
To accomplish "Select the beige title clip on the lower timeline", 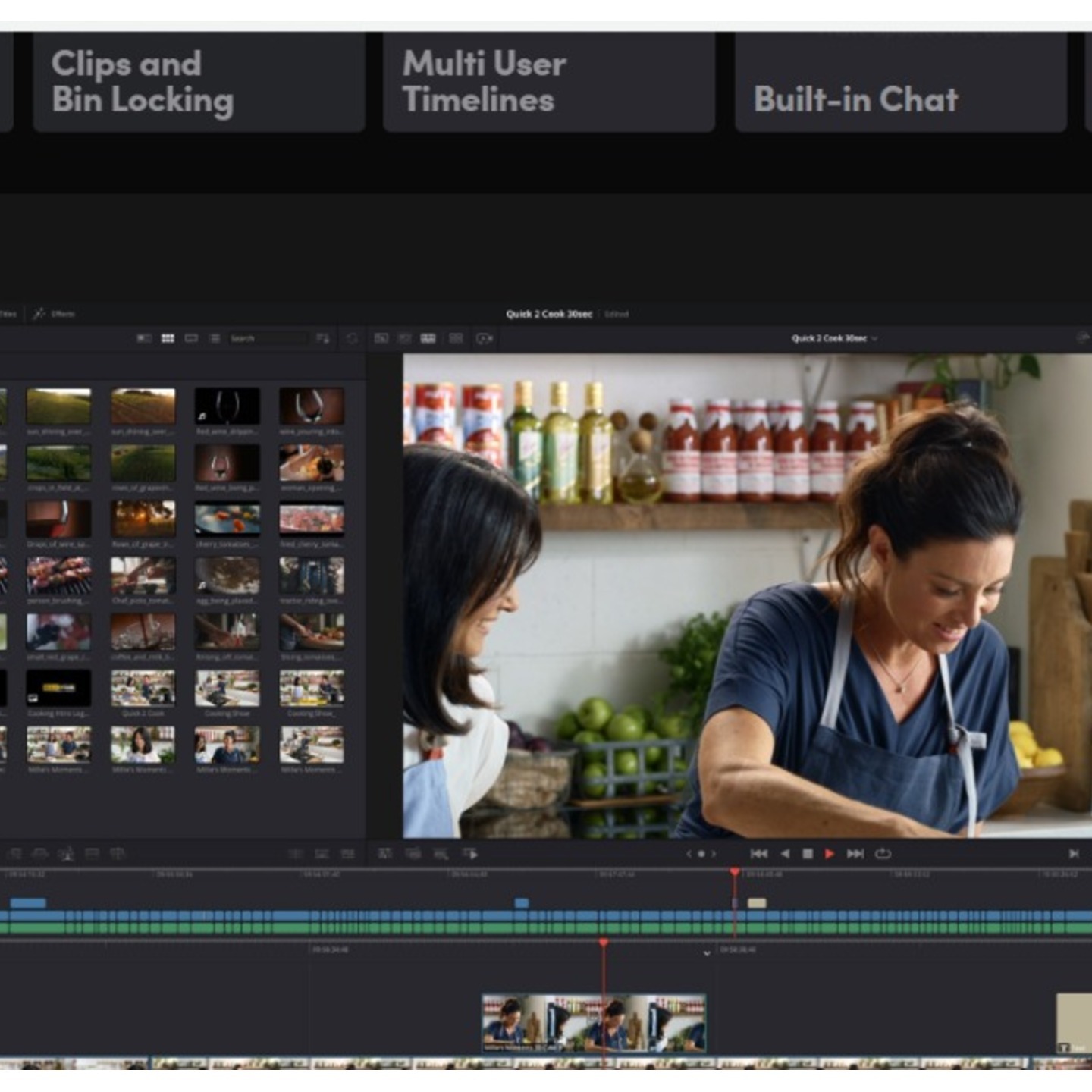I will [x=1074, y=1024].
